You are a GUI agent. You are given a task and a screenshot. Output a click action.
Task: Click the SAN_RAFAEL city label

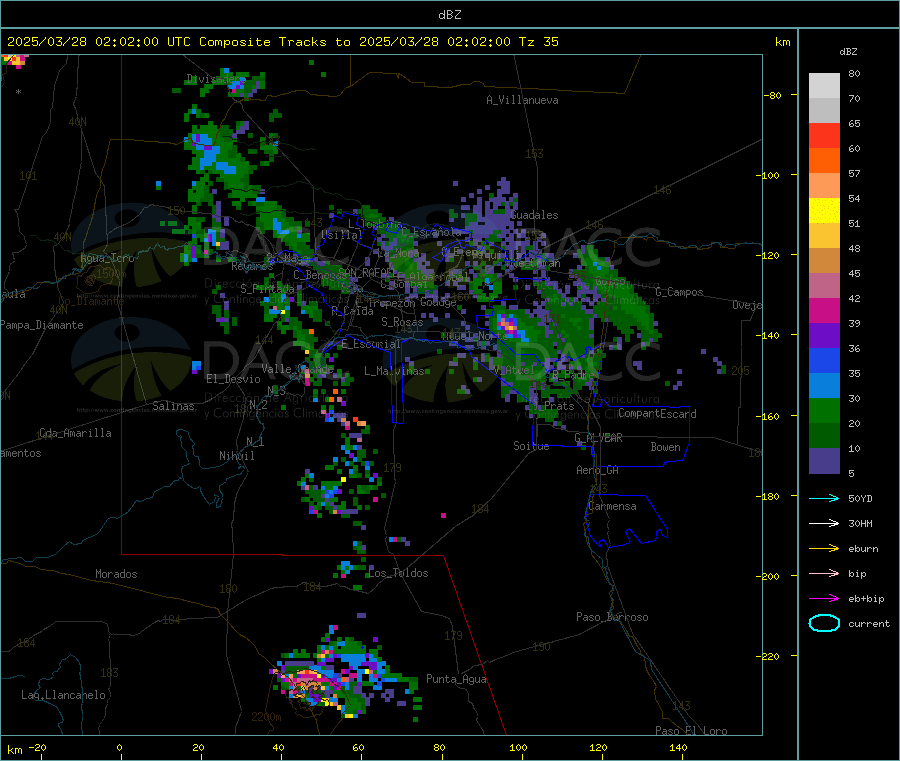pyautogui.click(x=367, y=273)
